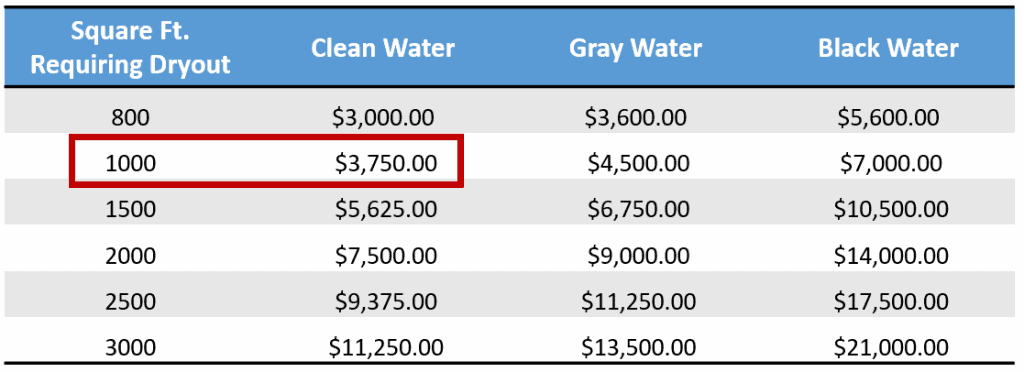Click the $5,600.00 black water value
1024x372 pixels.
tap(888, 117)
